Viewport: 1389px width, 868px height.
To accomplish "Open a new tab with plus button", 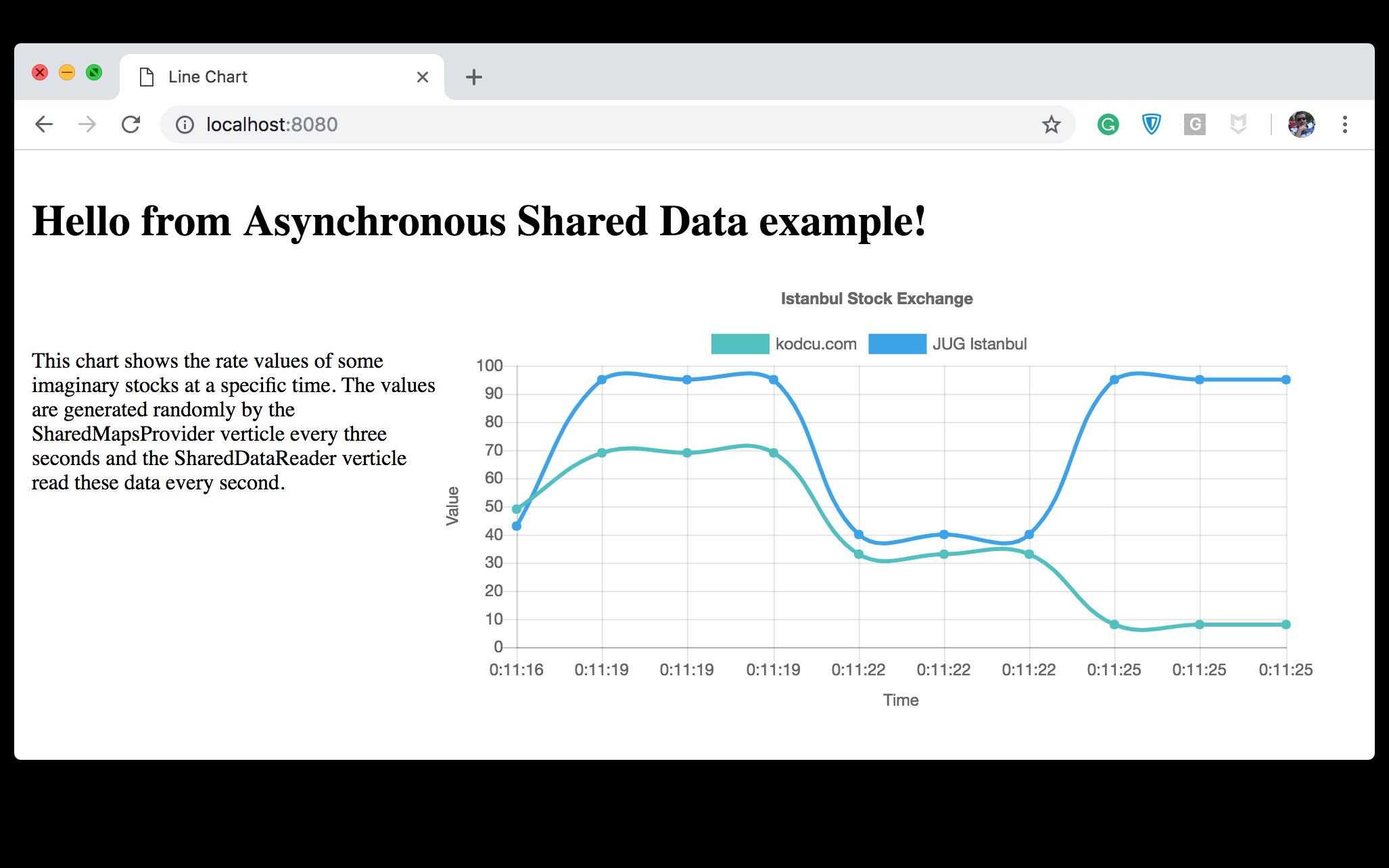I will coord(474,77).
